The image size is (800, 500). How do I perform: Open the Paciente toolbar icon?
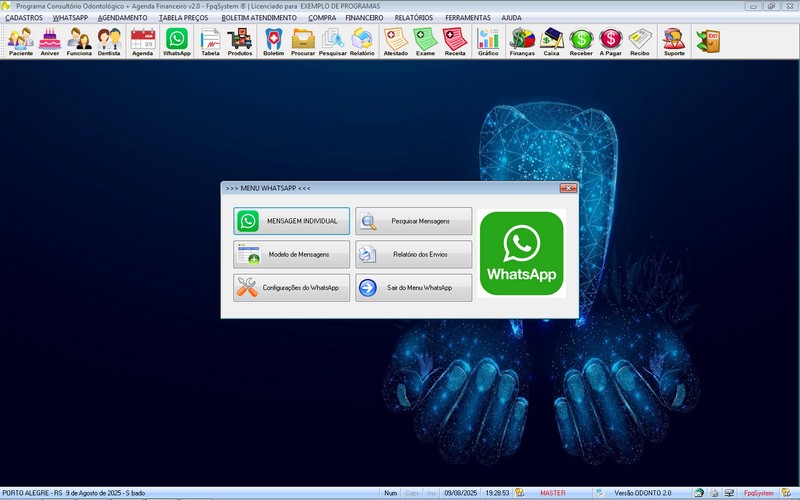coord(20,41)
